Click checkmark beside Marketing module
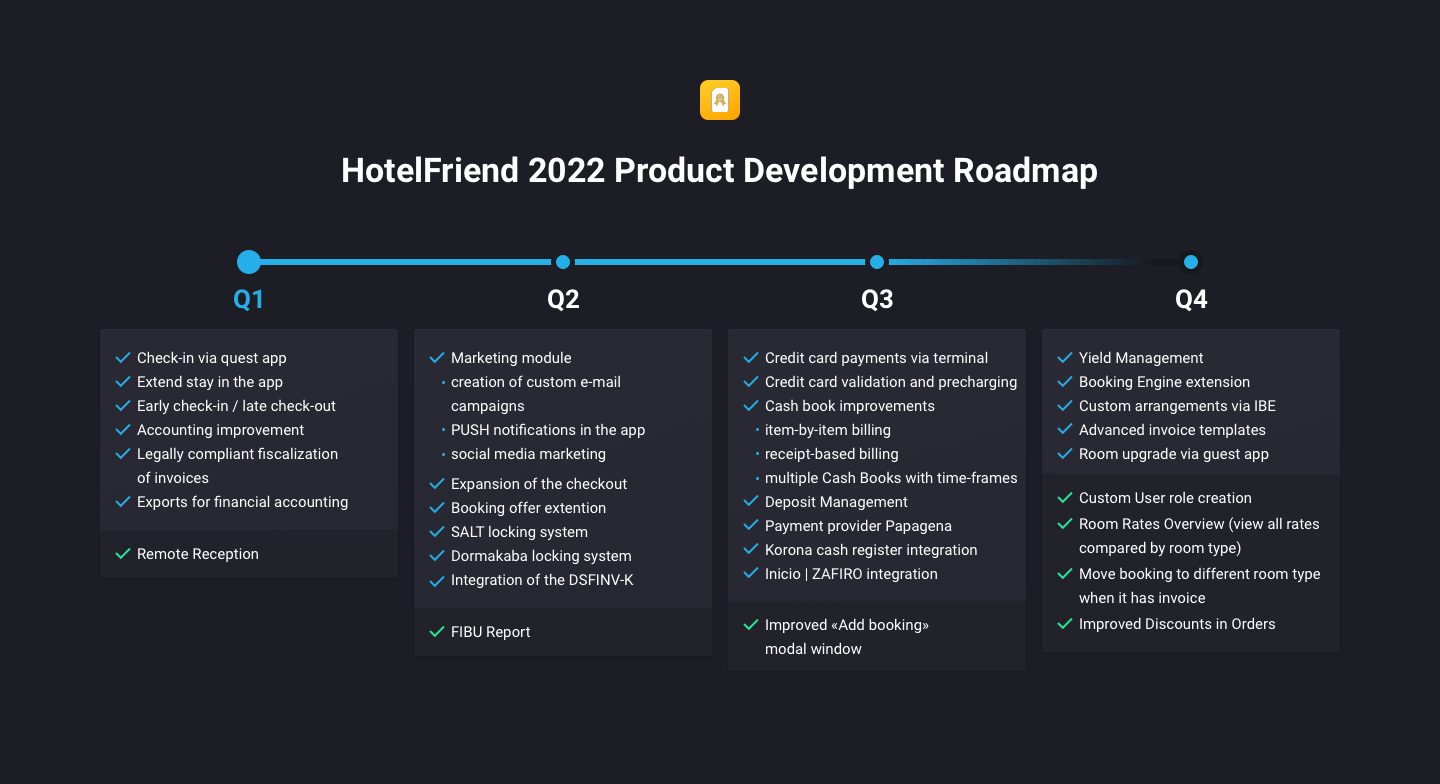The image size is (1440, 784). 437,358
